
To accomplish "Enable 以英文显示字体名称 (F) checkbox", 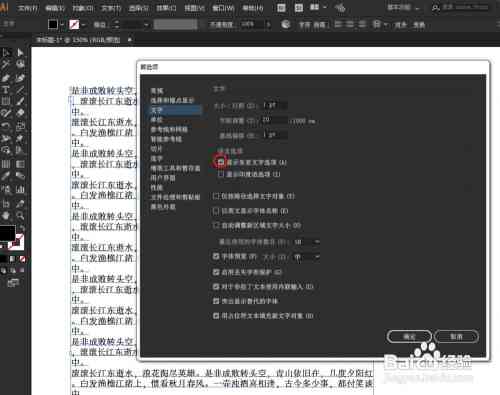I will [216, 211].
